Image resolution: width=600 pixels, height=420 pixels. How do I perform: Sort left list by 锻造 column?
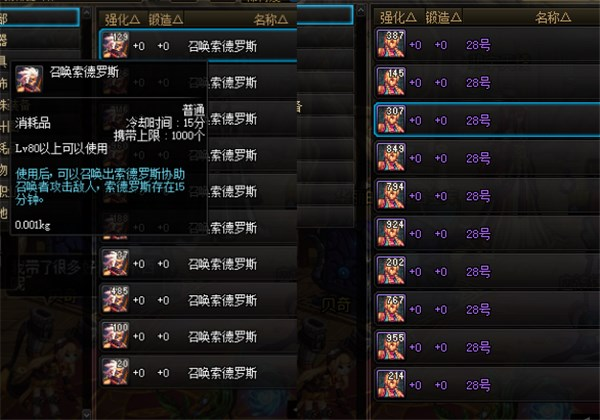[x=166, y=20]
